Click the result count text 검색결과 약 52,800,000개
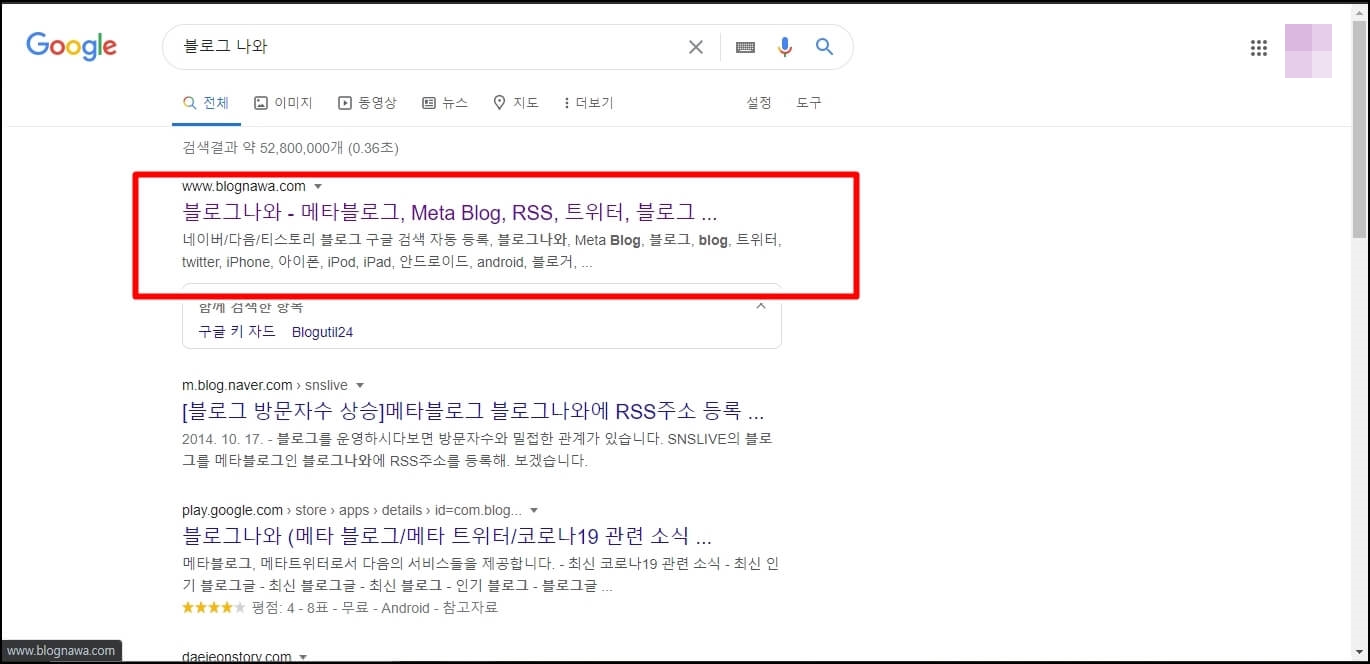1370x664 pixels. coord(290,148)
